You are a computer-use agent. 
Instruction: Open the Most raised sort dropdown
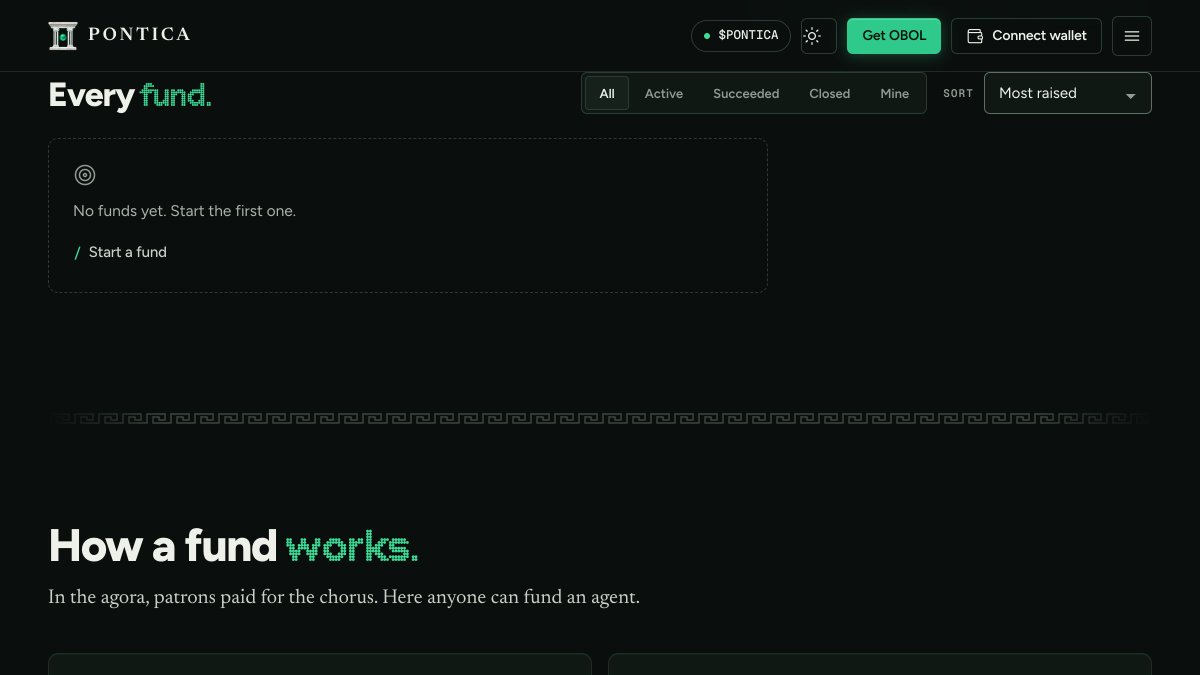1068,93
